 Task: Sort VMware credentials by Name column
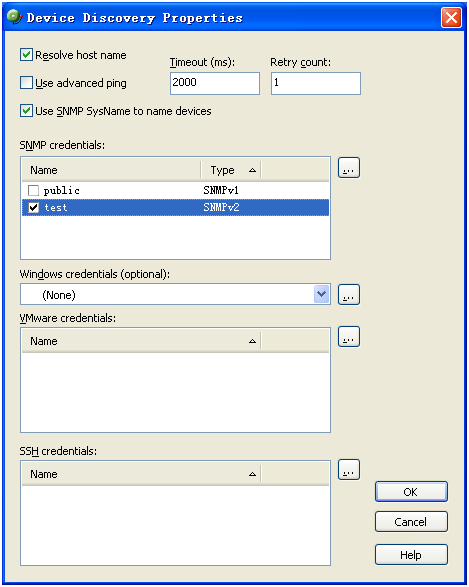[141, 341]
